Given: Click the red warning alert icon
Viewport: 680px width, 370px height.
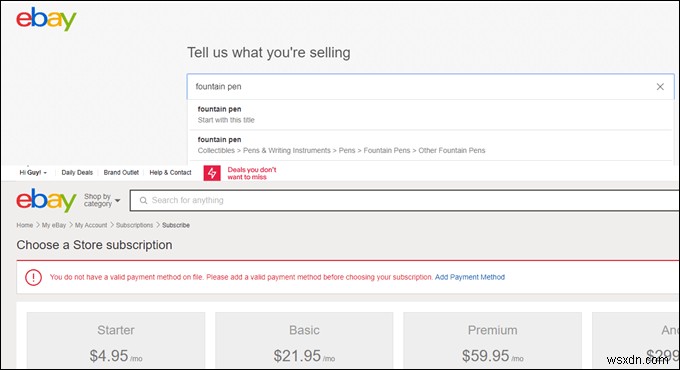Looking at the screenshot, I should 33,278.
